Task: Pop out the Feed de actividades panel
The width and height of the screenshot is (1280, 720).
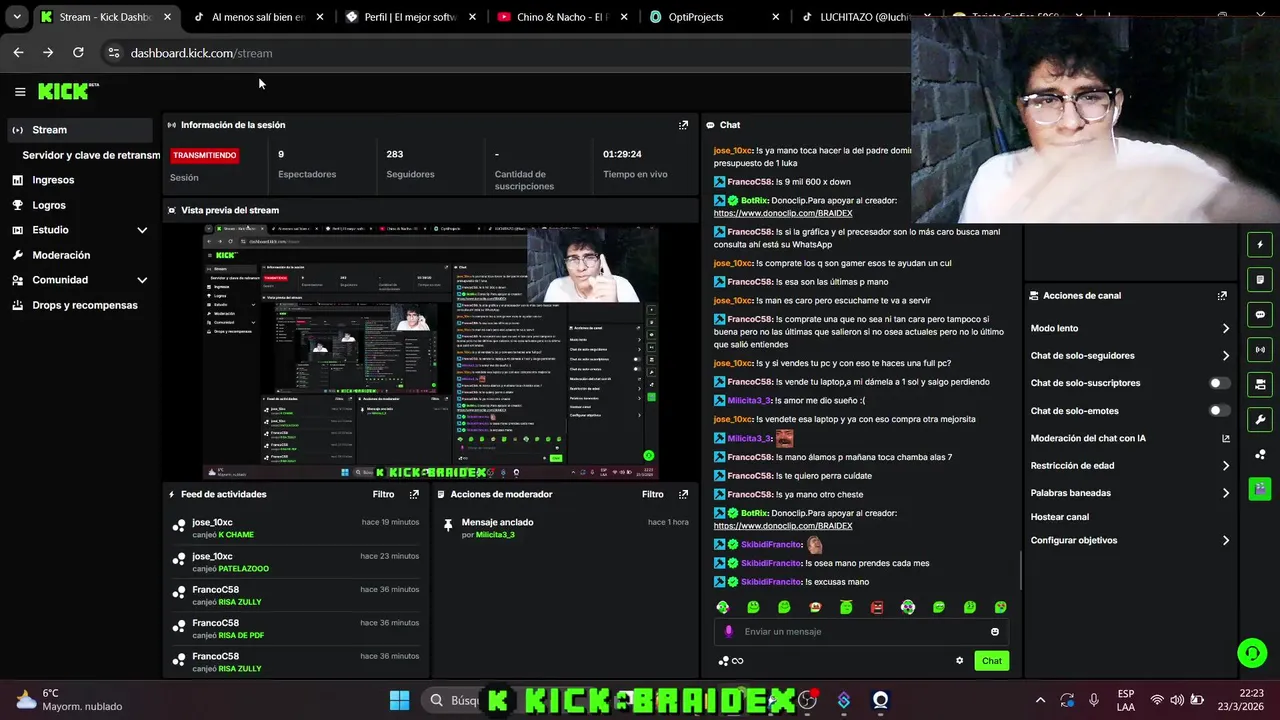Action: (414, 494)
